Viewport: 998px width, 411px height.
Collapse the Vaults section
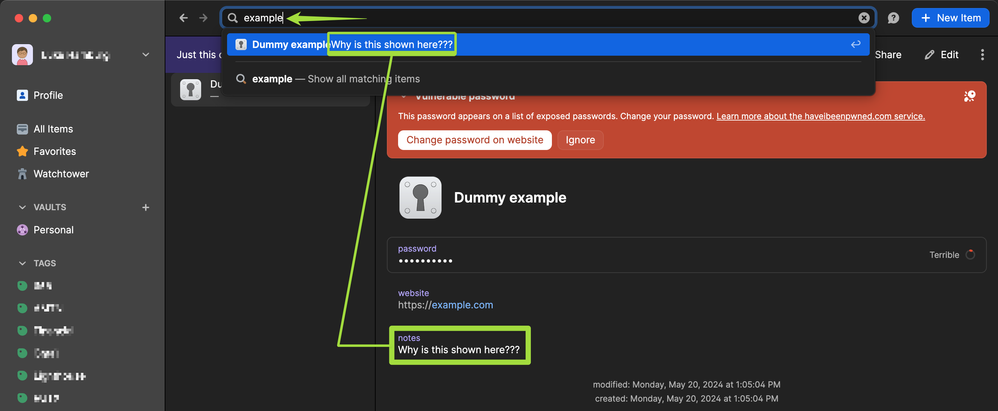click(x=23, y=207)
